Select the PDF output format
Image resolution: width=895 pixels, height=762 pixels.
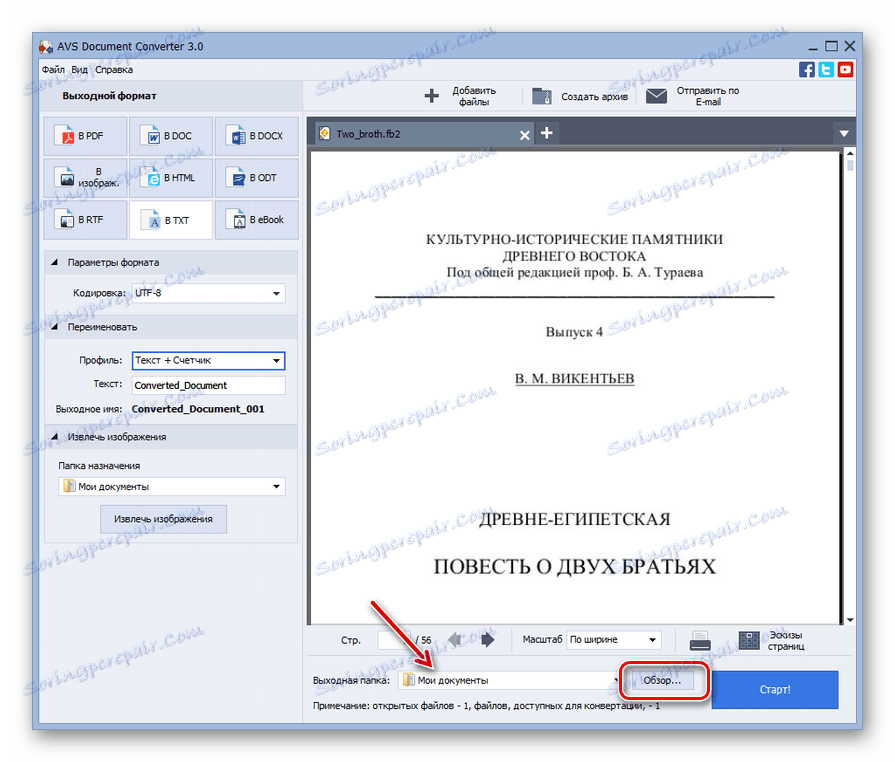coord(85,136)
